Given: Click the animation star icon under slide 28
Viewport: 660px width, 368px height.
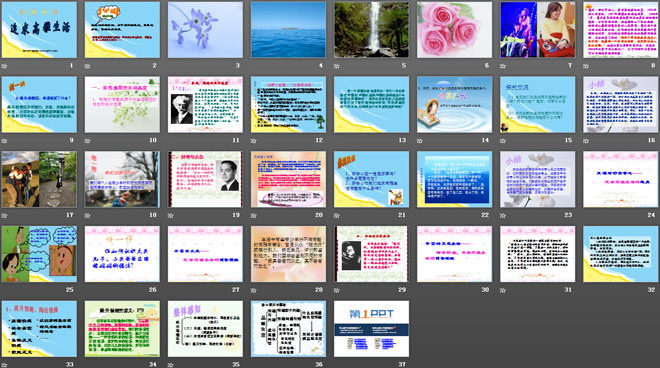Looking at the screenshot, I should 254,290.
